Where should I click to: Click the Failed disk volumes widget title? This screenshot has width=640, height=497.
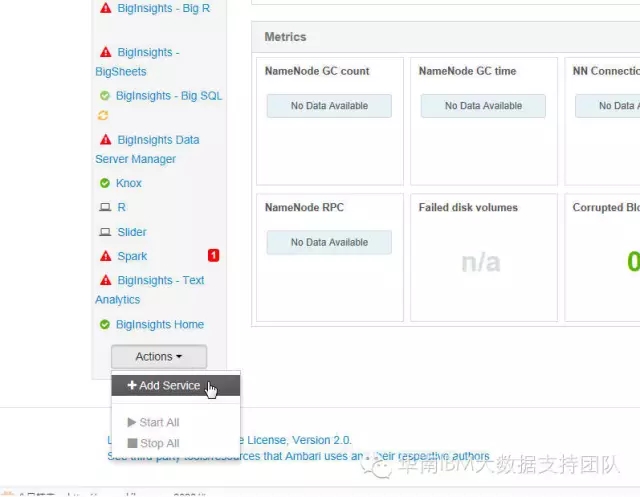pos(468,207)
